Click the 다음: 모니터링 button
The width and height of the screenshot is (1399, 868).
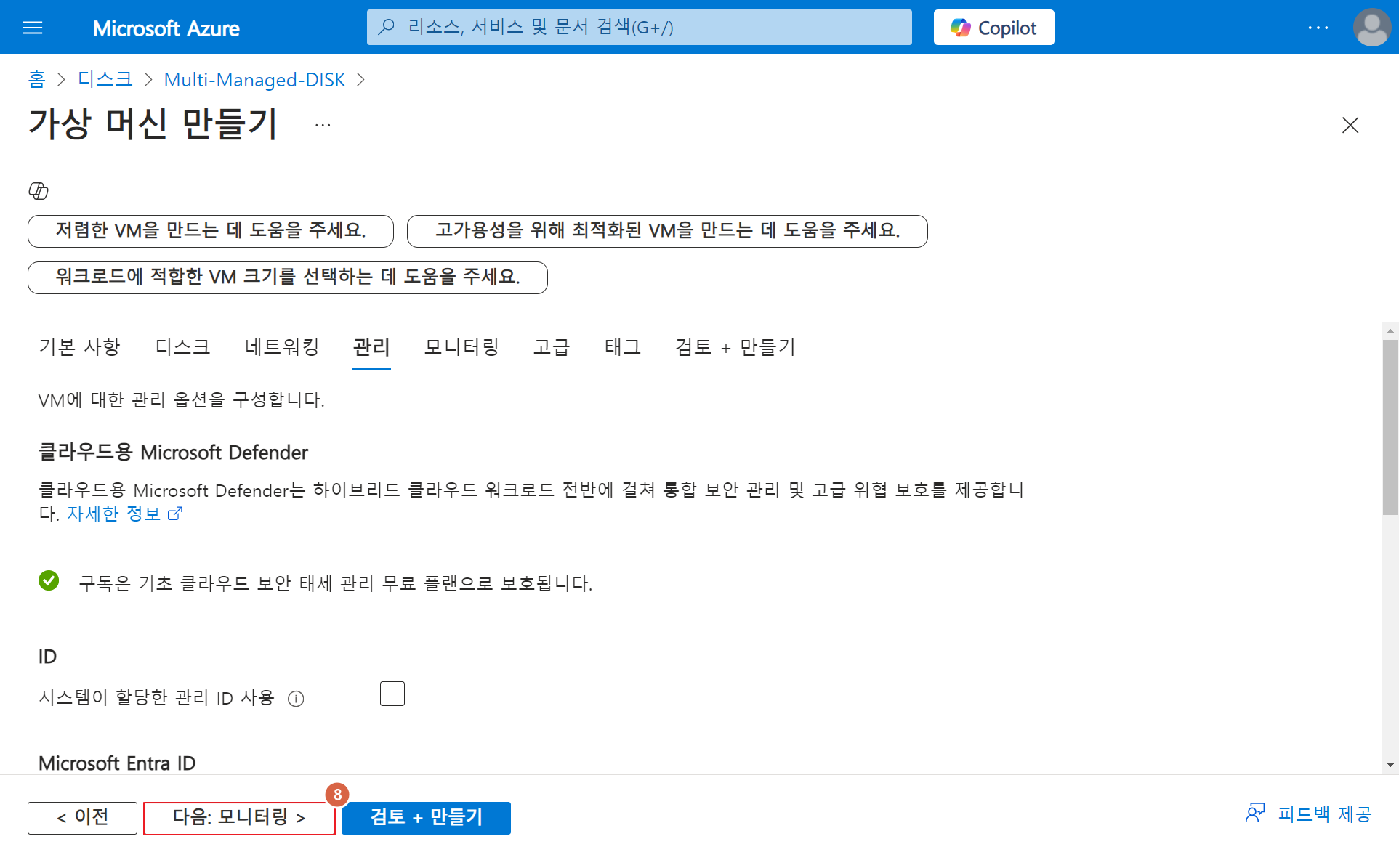[x=239, y=817]
